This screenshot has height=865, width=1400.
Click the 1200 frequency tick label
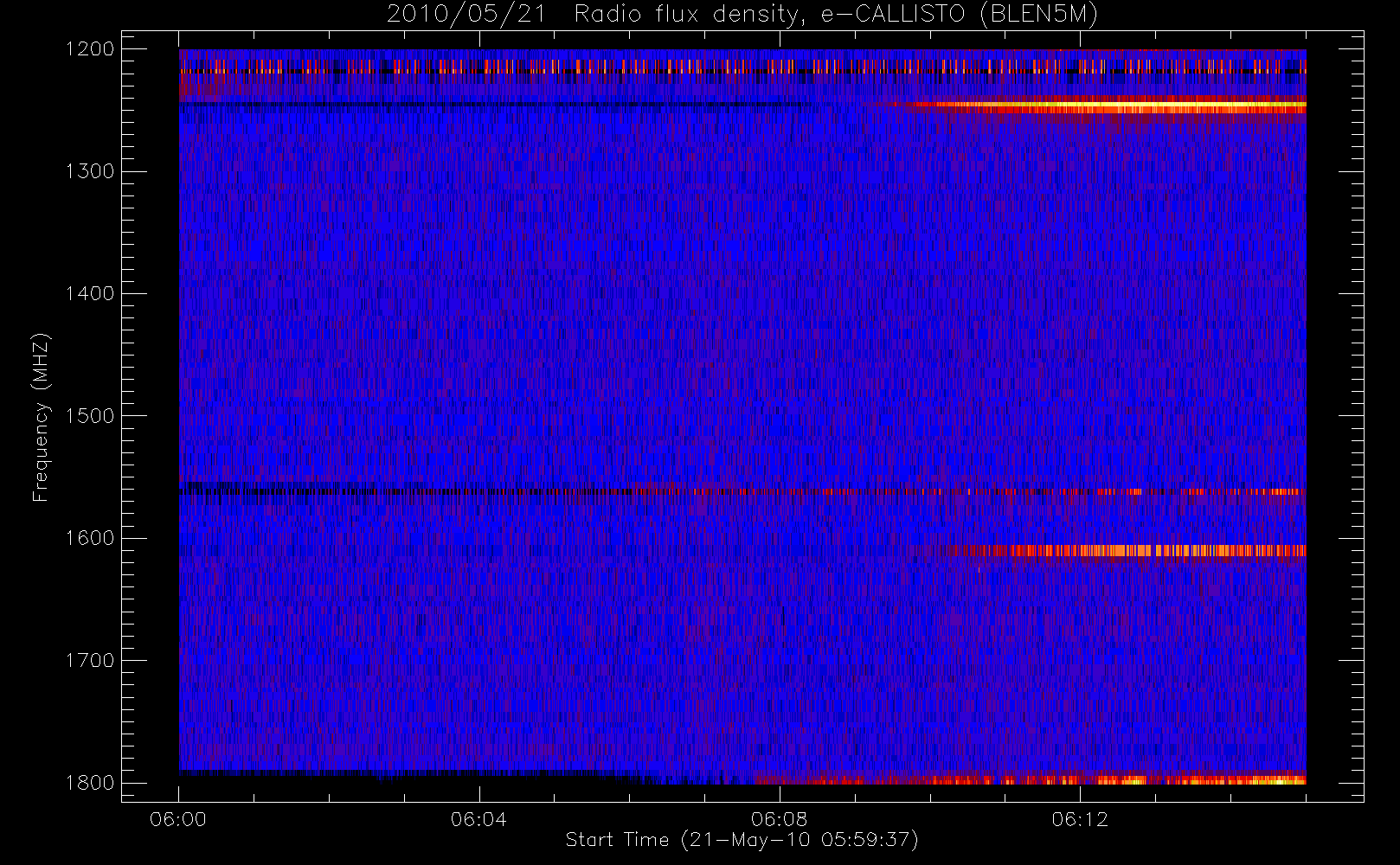click(90, 49)
